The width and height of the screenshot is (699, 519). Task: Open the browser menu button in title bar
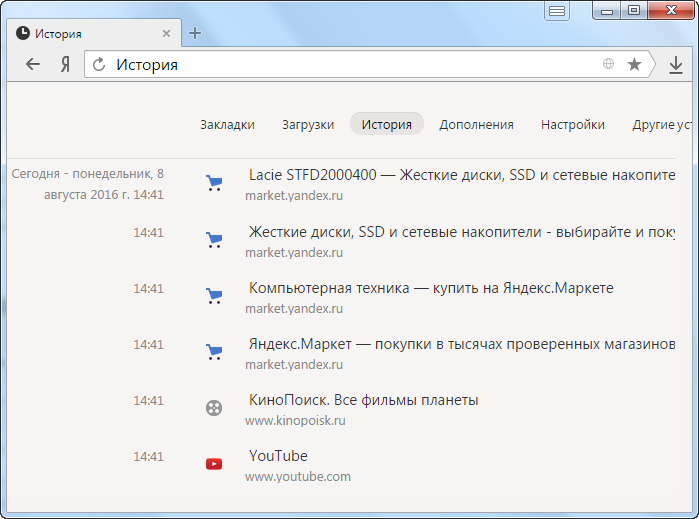click(x=557, y=11)
